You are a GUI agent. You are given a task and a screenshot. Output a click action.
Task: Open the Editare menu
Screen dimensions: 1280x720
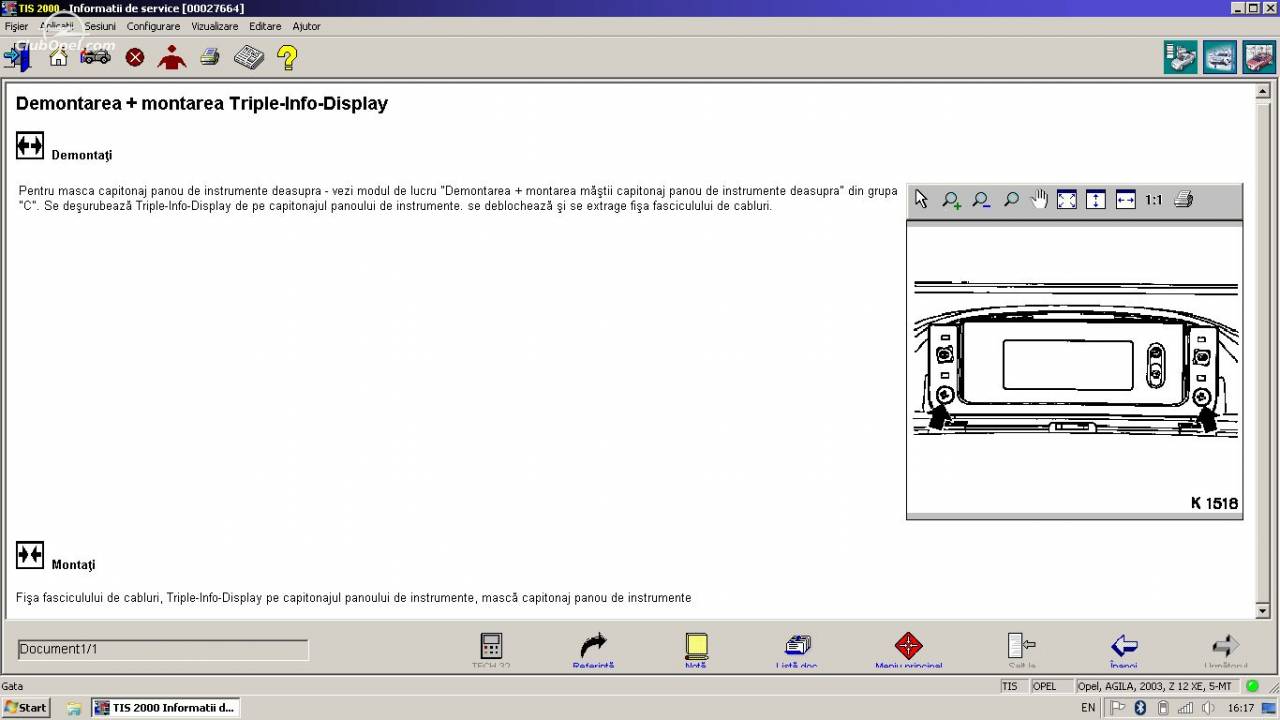tap(265, 26)
